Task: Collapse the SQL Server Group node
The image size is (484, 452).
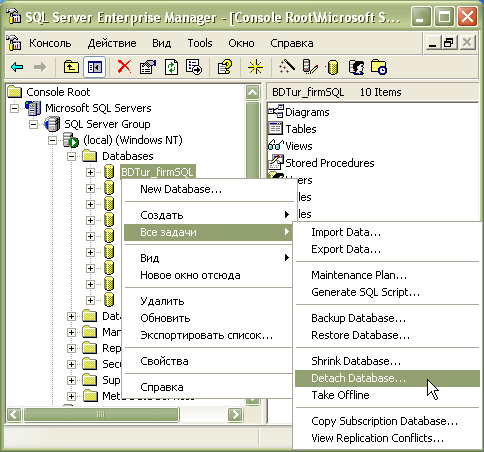Action: click(33, 124)
